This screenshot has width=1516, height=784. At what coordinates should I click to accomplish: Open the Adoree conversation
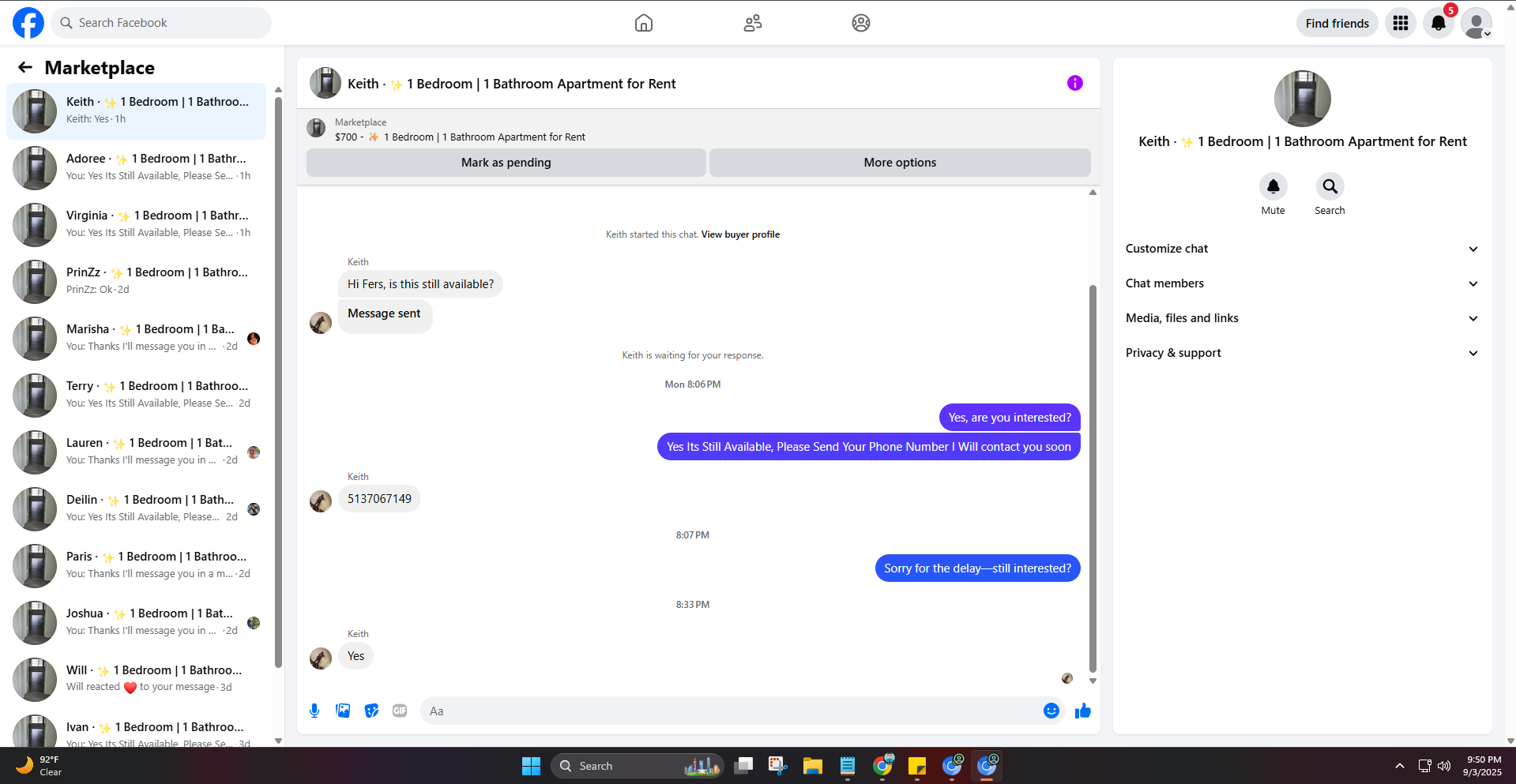tap(137, 167)
